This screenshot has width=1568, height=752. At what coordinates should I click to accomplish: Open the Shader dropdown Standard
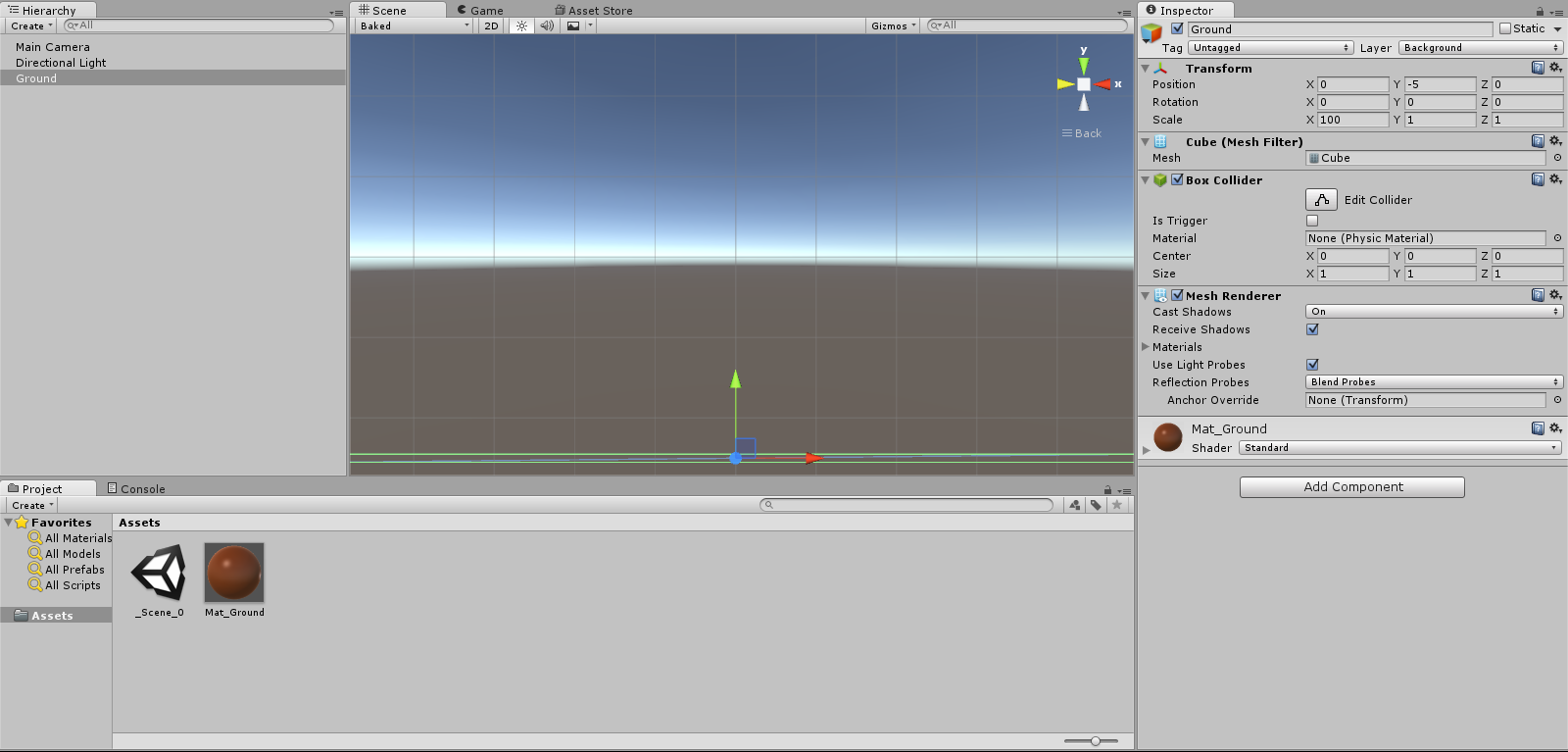point(1400,448)
